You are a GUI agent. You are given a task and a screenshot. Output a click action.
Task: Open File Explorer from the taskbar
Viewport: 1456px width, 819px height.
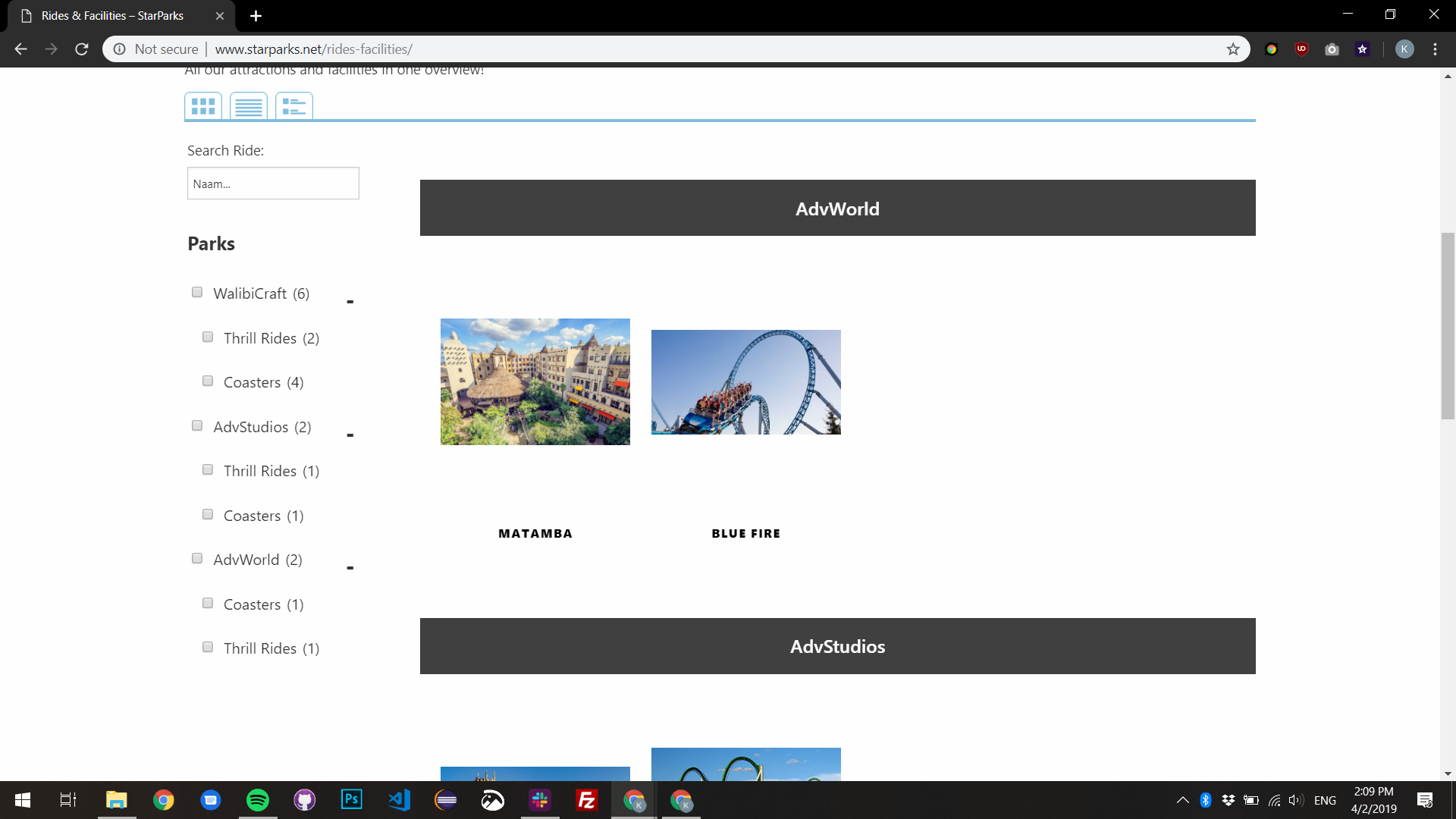pos(116,800)
